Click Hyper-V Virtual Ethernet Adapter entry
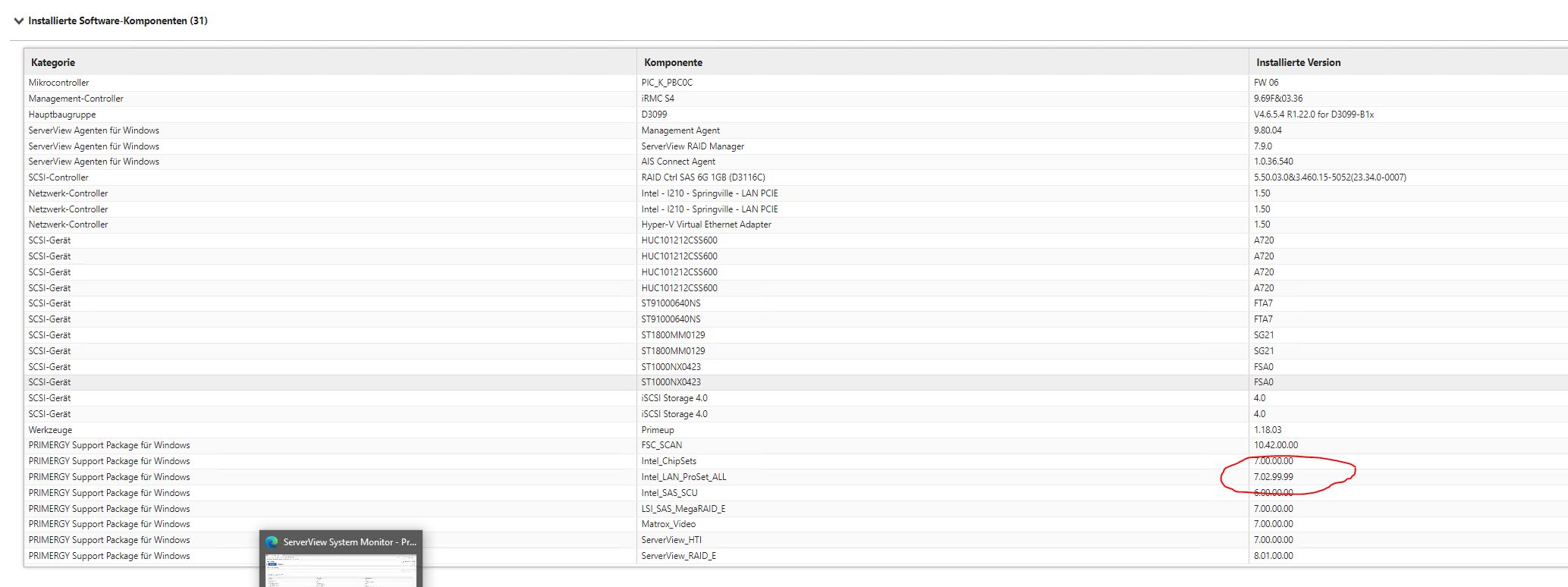This screenshot has height=587, width=1568. point(706,224)
